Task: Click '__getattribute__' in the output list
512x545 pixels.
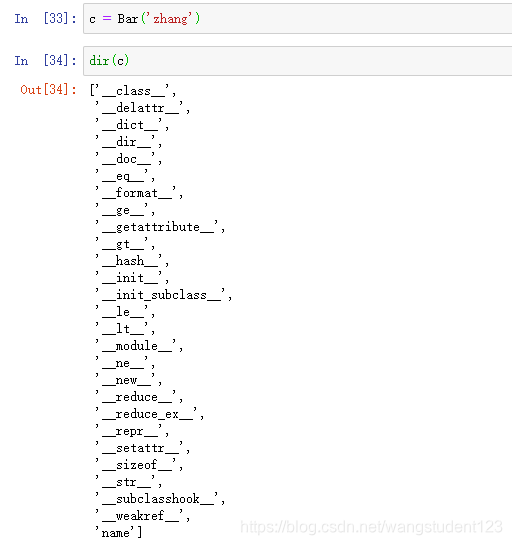Action: (156, 227)
